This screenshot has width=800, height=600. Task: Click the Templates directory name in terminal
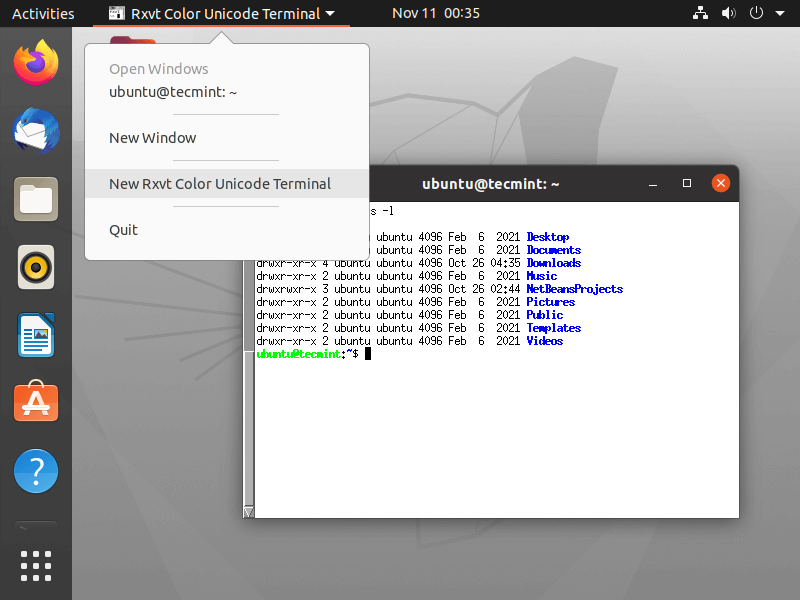pos(554,328)
